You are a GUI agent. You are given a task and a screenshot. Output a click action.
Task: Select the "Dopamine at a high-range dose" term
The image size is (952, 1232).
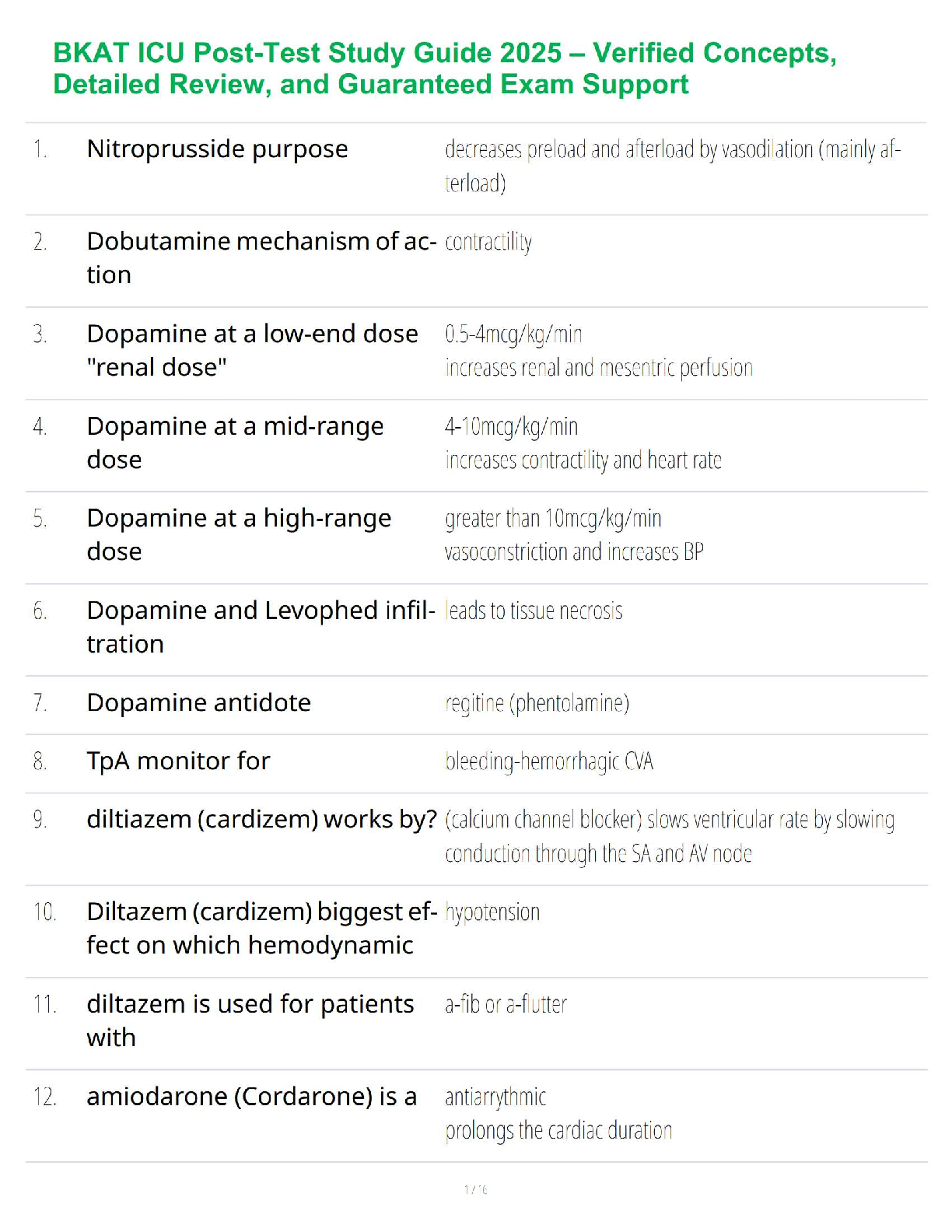click(x=239, y=534)
